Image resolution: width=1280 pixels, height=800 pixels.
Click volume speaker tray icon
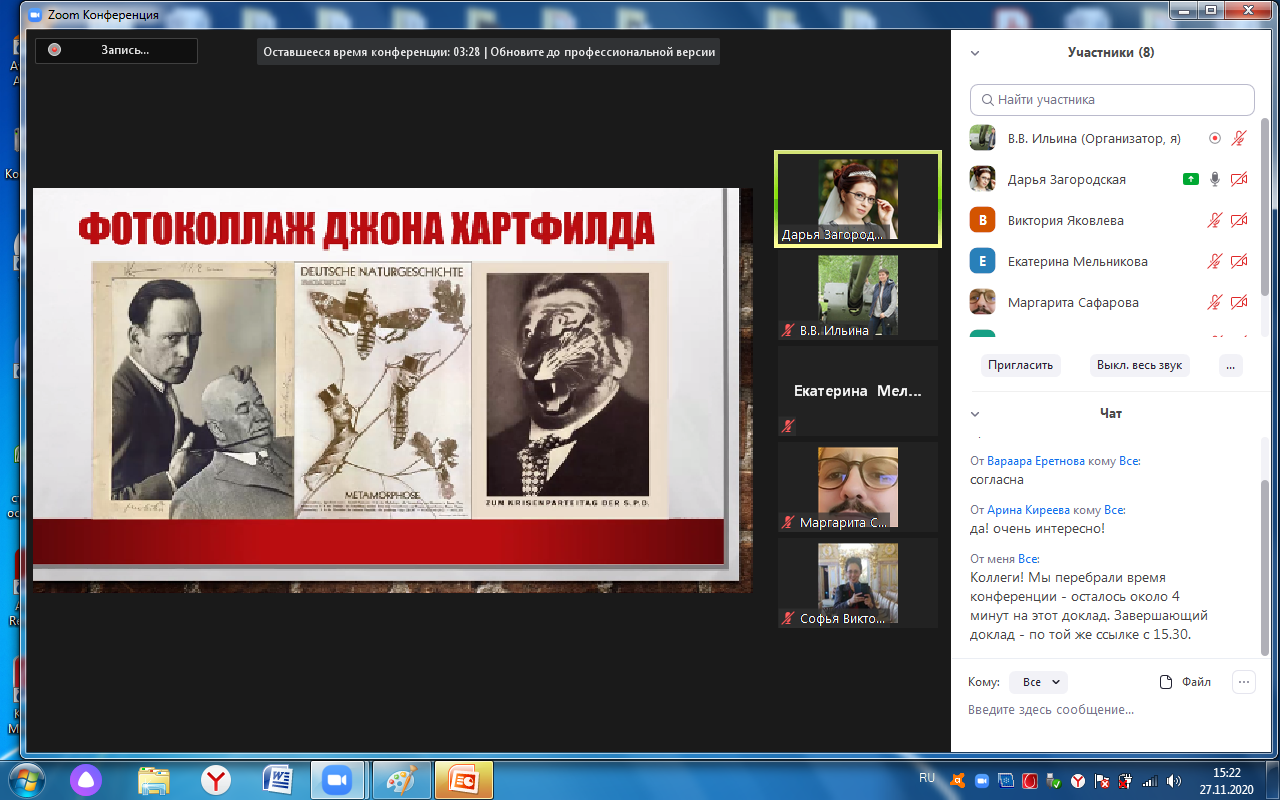tap(1172, 780)
